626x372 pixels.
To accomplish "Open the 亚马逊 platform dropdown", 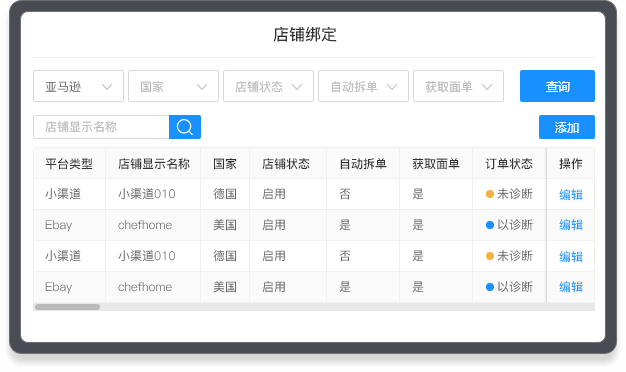I will click(x=78, y=86).
